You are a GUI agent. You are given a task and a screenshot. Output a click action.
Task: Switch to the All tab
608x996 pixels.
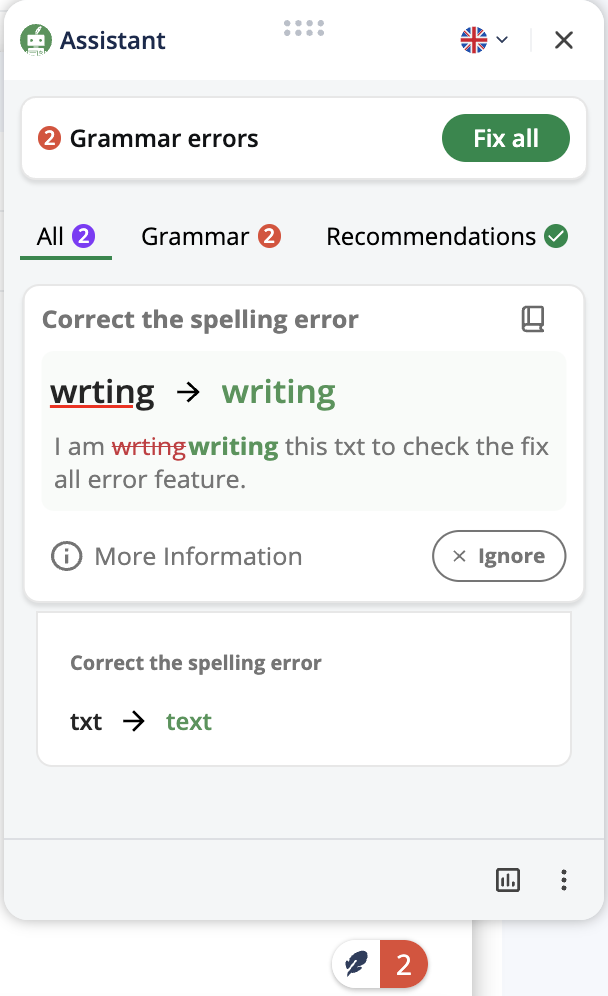[65, 237]
